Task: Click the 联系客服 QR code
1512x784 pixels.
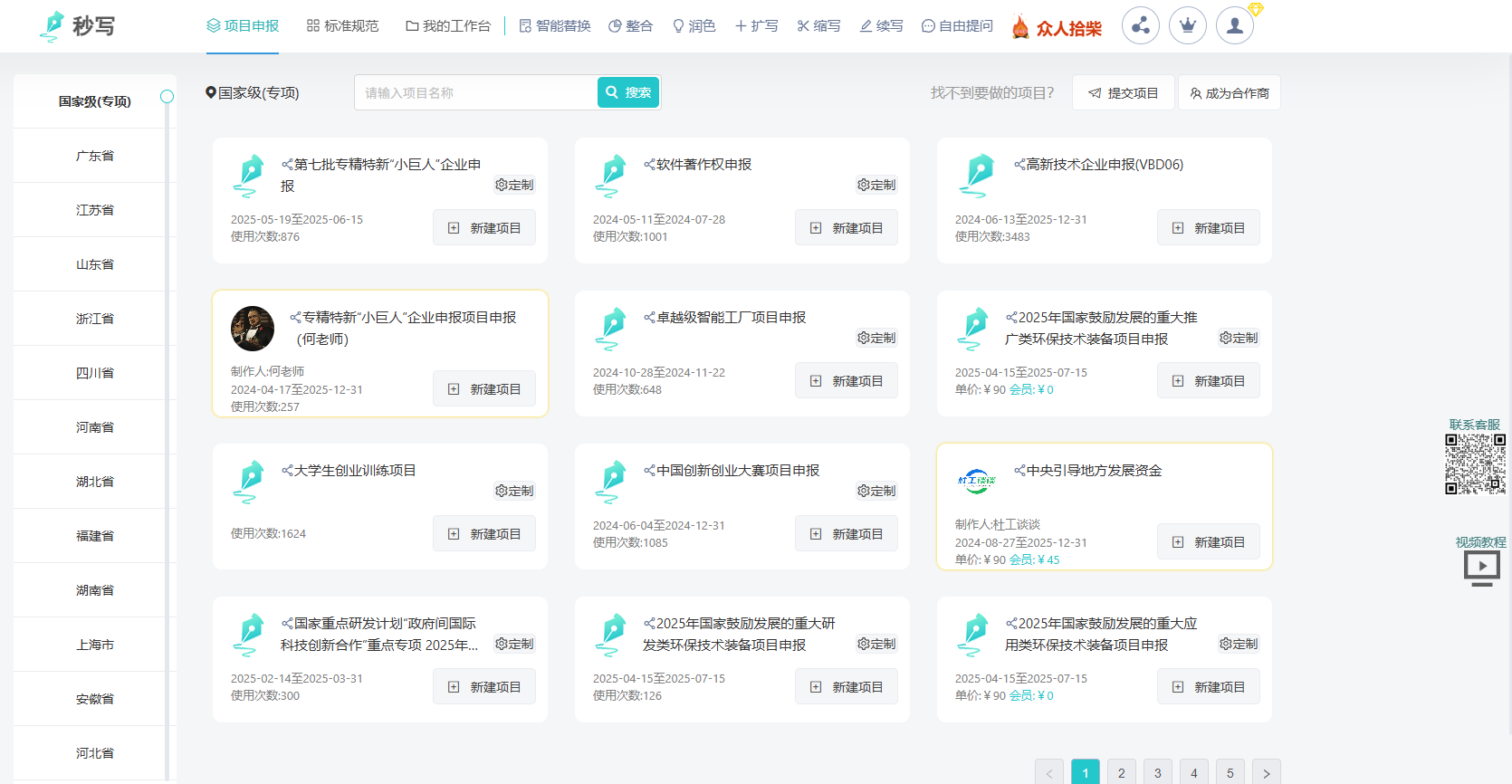Action: click(x=1475, y=464)
